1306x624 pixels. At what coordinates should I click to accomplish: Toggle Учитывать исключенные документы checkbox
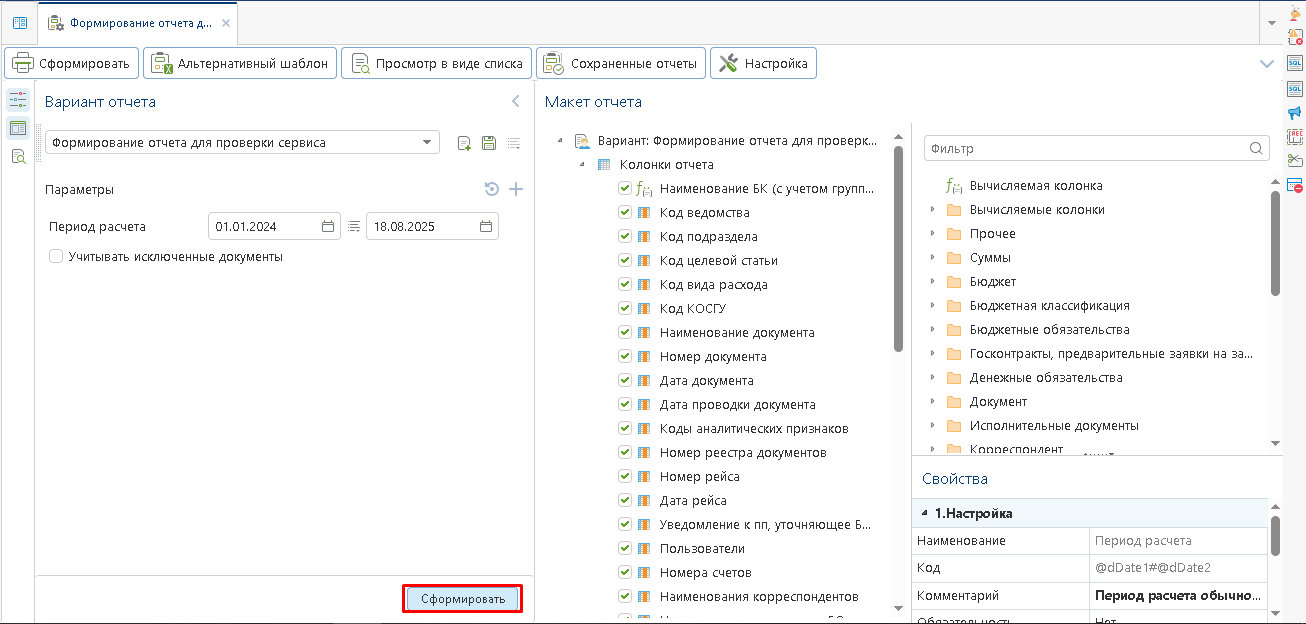pos(56,256)
